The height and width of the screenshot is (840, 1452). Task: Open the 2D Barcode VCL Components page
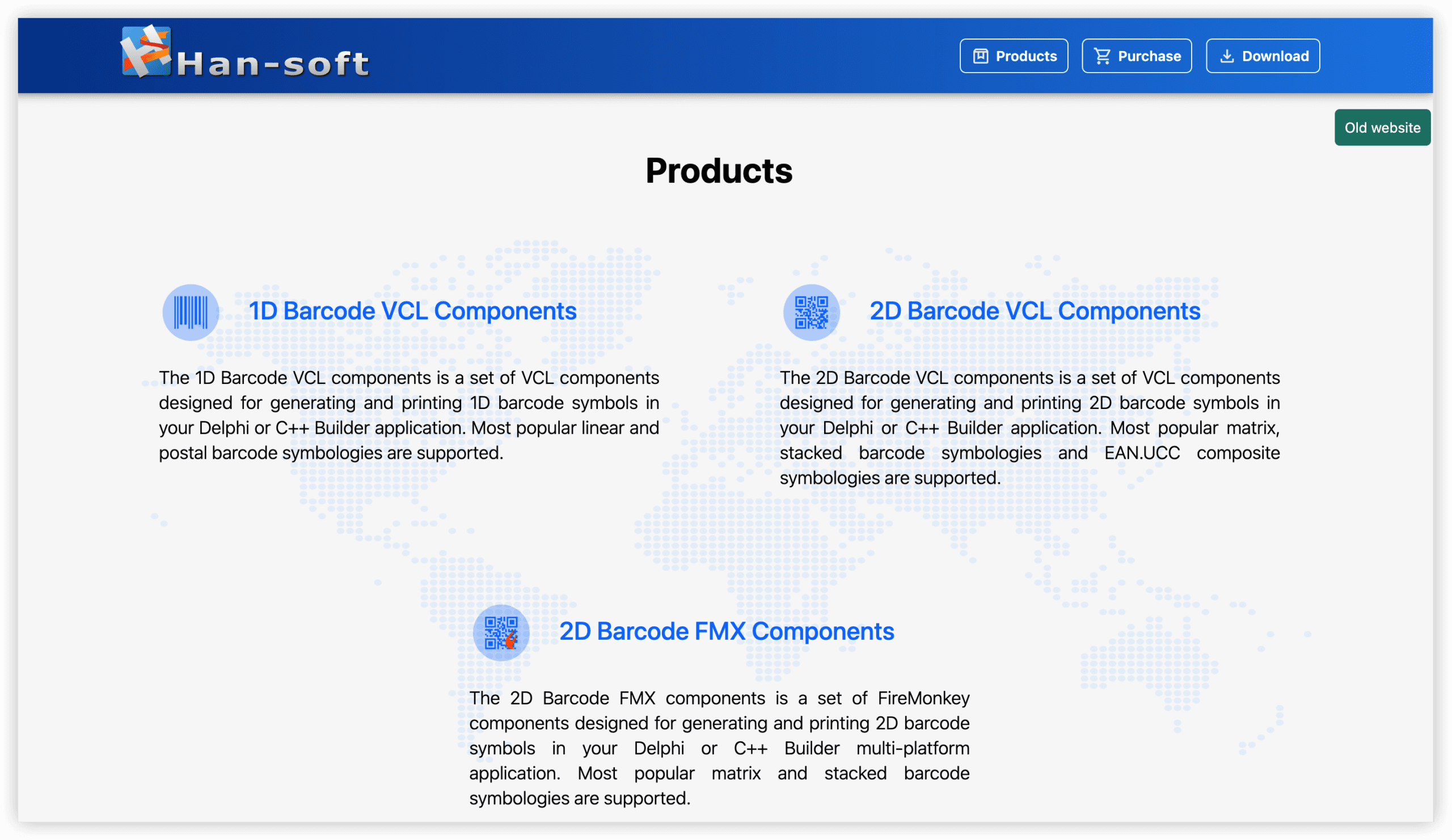point(1034,311)
